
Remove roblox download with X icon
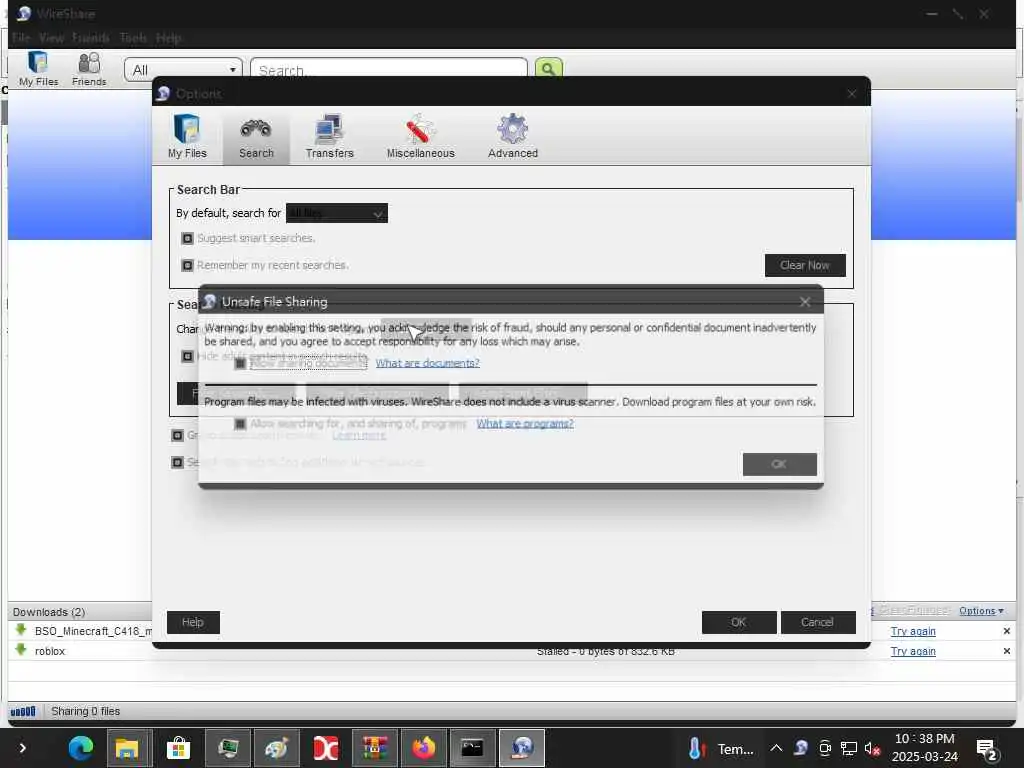coord(1006,651)
